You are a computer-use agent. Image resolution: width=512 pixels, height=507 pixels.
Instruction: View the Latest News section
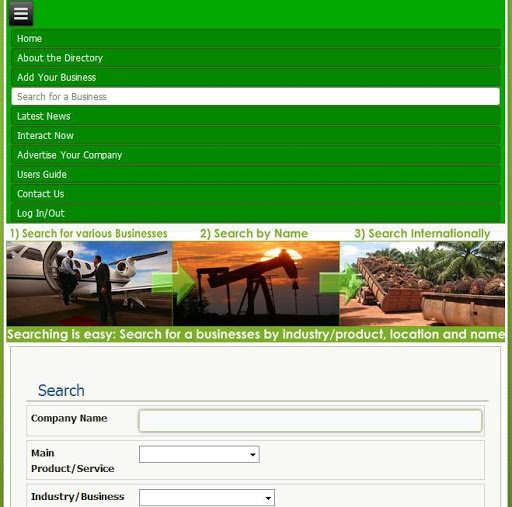coord(256,116)
